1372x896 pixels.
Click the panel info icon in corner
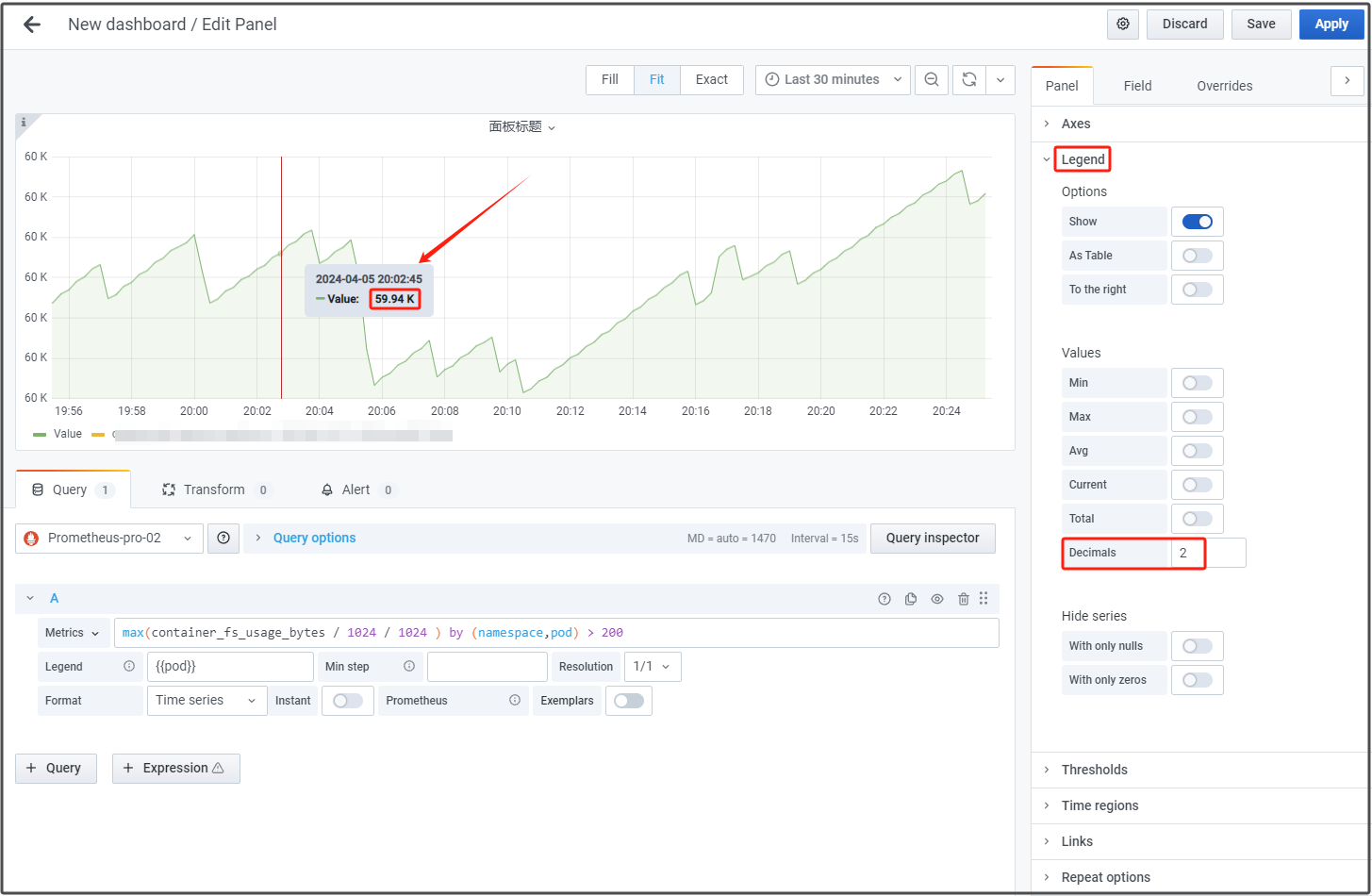[x=24, y=123]
